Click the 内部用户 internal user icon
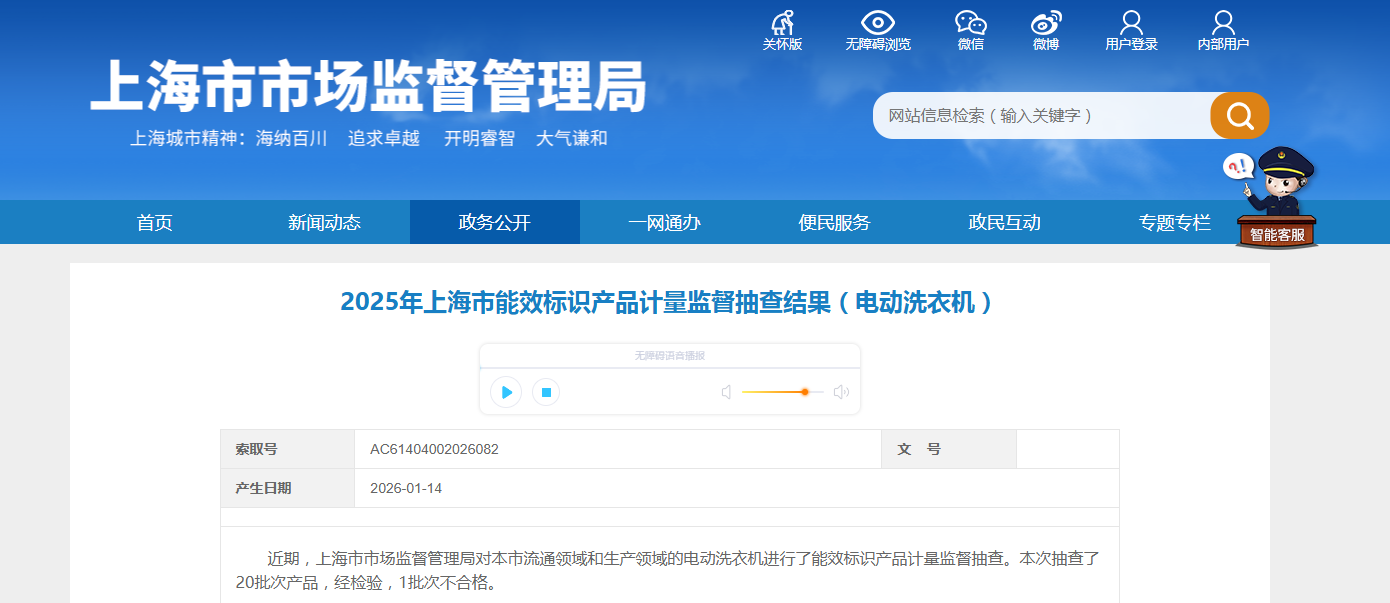Image resolution: width=1390 pixels, height=603 pixels. click(1223, 24)
